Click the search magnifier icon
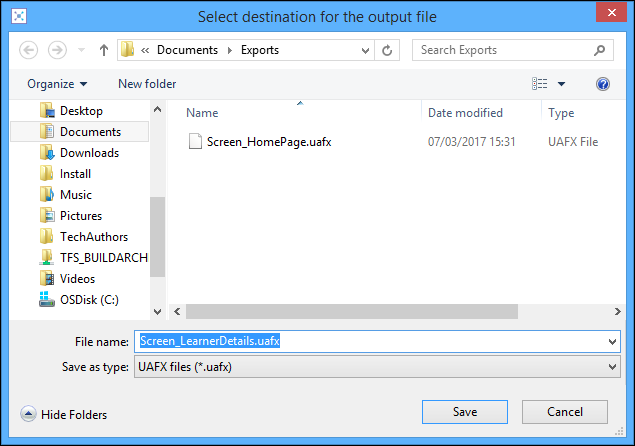635x446 pixels. (599, 50)
